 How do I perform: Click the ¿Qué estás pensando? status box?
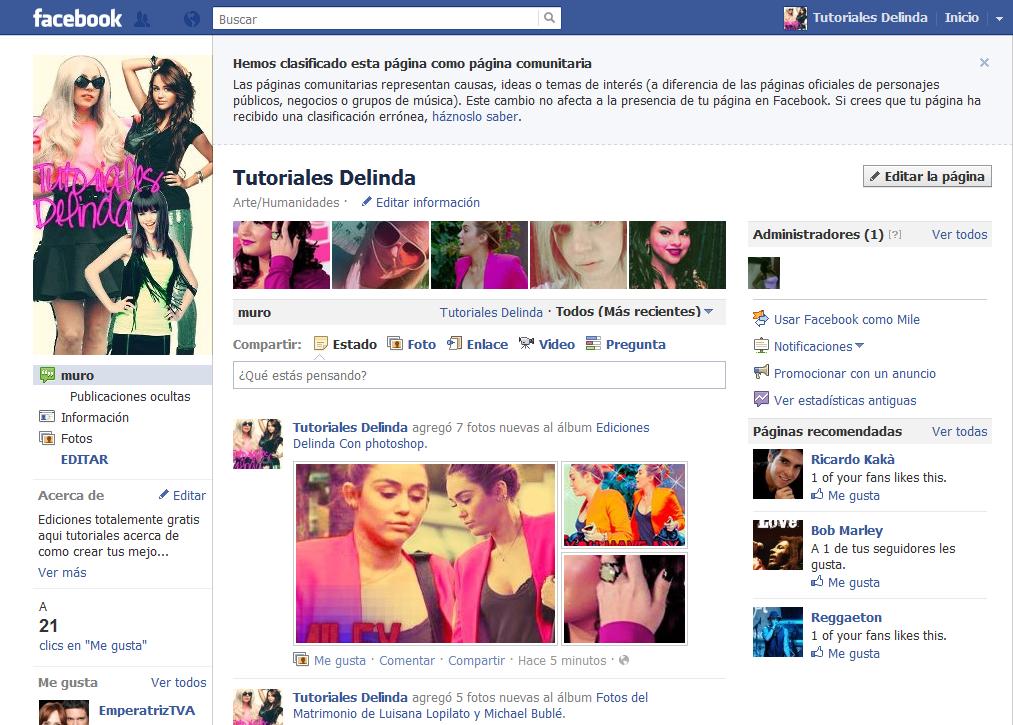click(479, 375)
